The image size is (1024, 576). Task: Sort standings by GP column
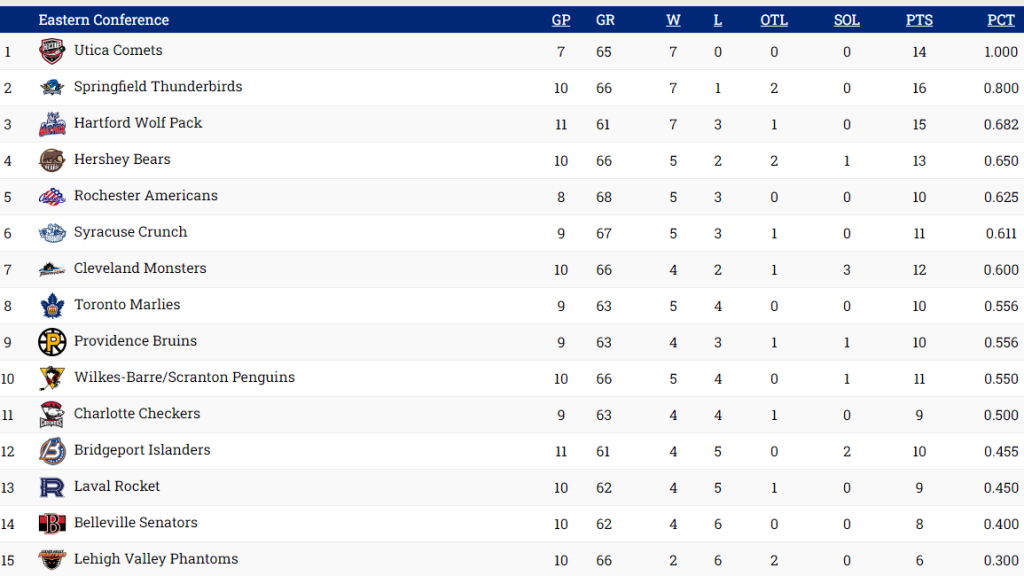click(x=561, y=20)
